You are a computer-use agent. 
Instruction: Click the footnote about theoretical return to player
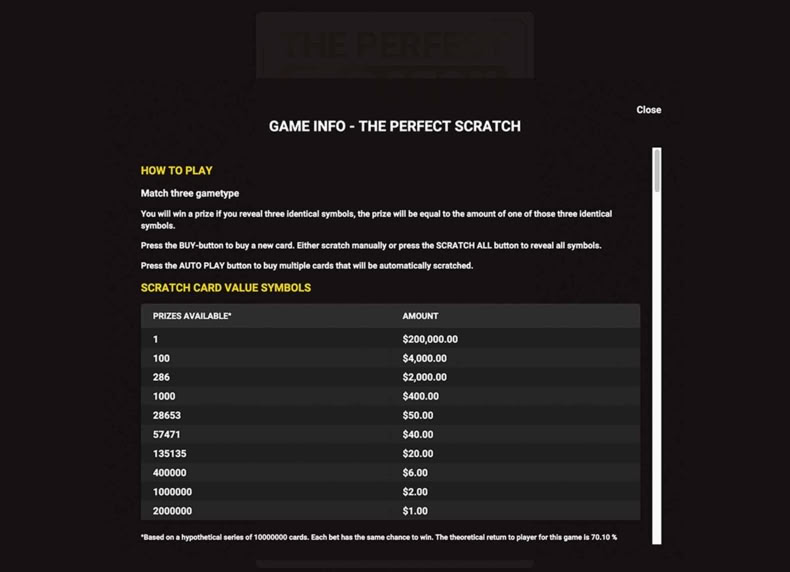pyautogui.click(x=379, y=537)
